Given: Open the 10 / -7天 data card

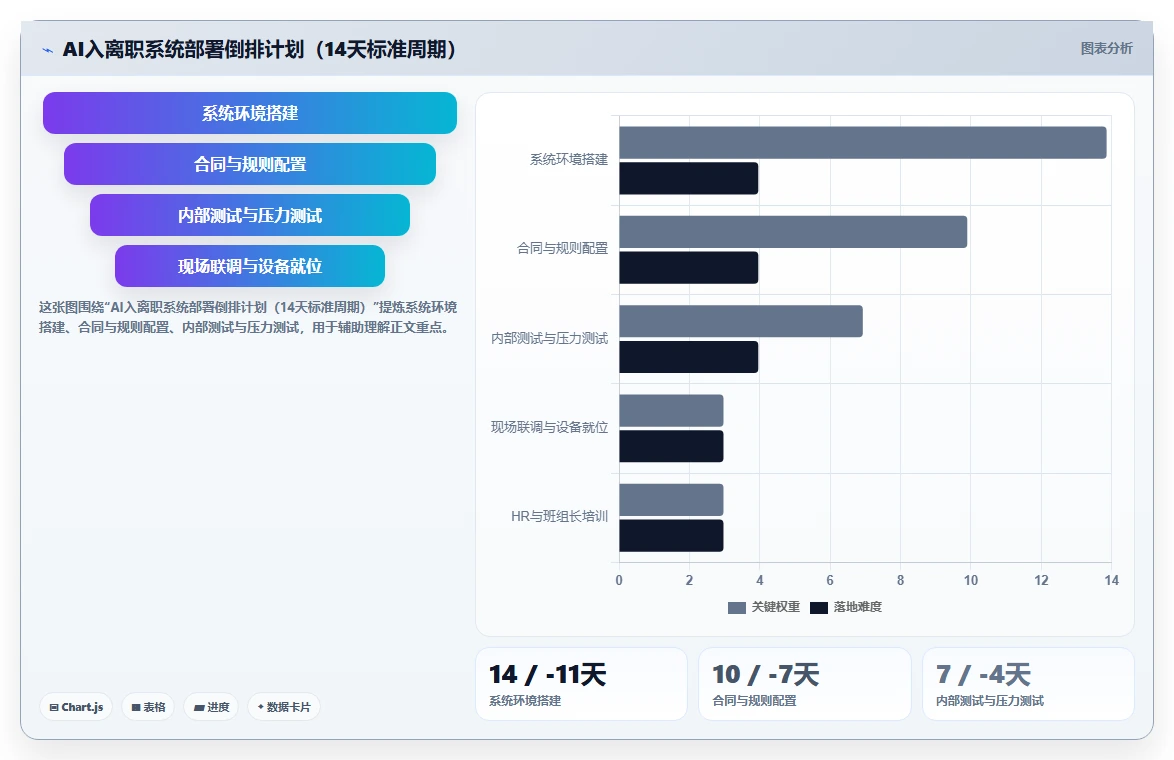Looking at the screenshot, I should [805, 684].
